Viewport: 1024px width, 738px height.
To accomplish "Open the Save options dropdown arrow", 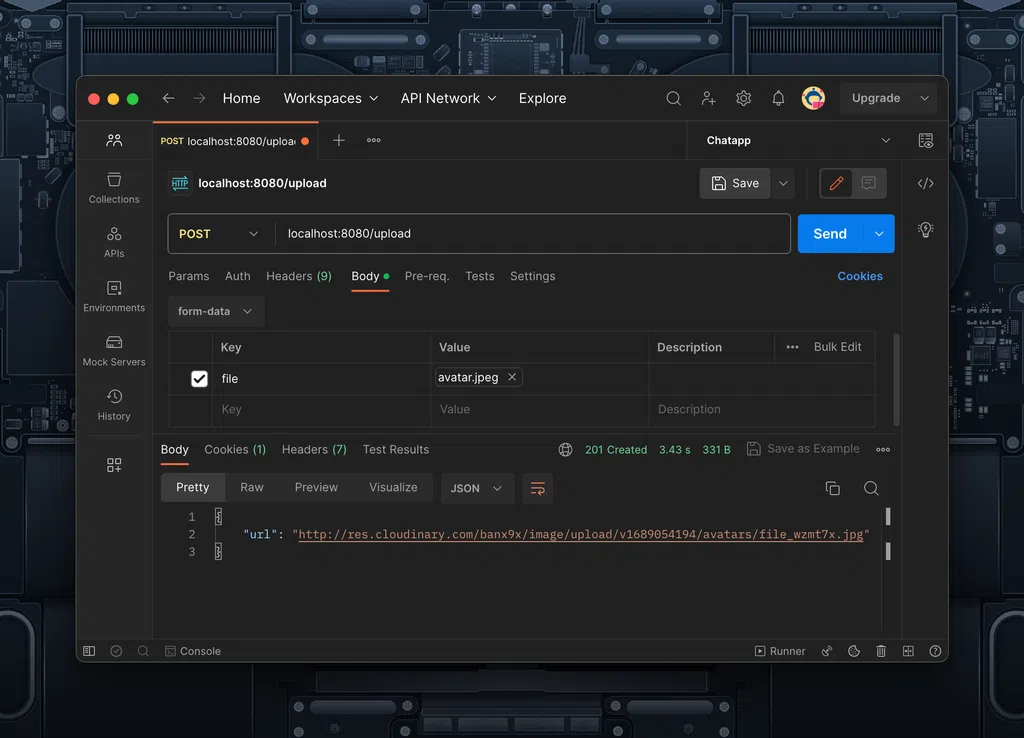I will (x=783, y=183).
